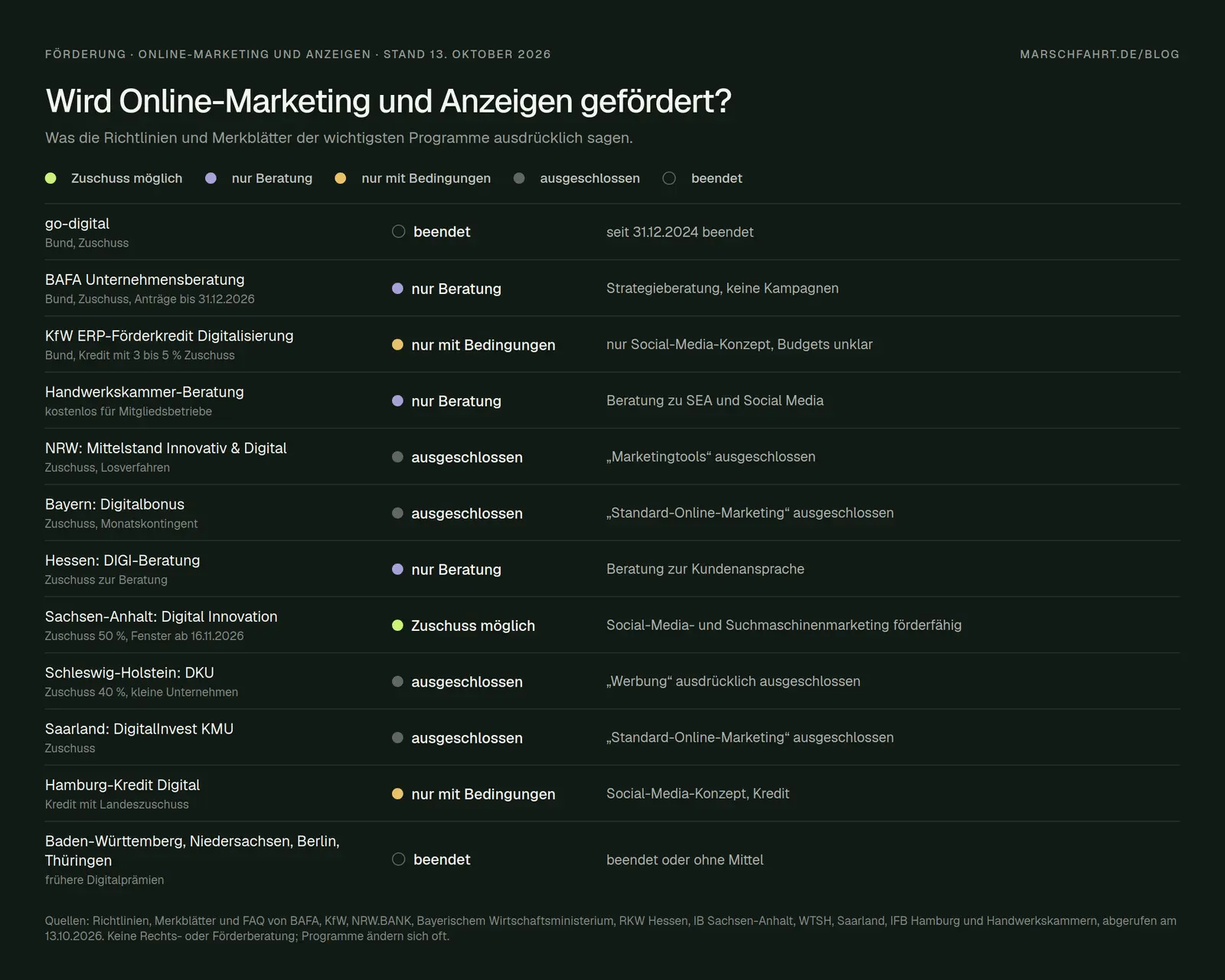Click 'Zuschuss möglich' status label in Sachsen-Anhalt row

(473, 626)
